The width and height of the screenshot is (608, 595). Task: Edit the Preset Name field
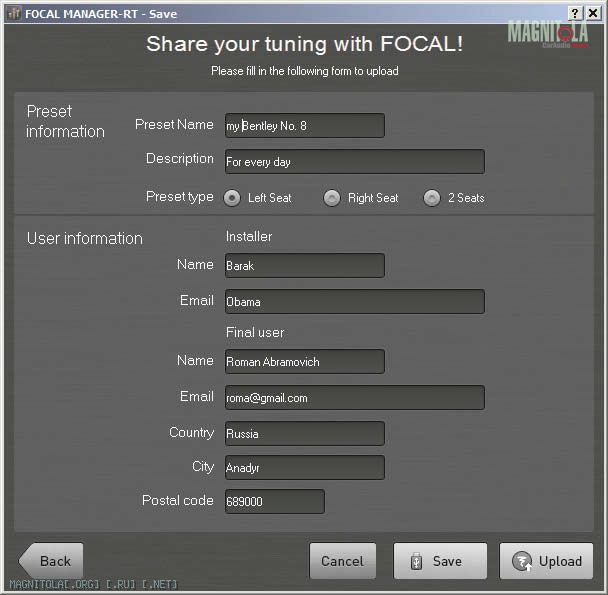pos(305,125)
